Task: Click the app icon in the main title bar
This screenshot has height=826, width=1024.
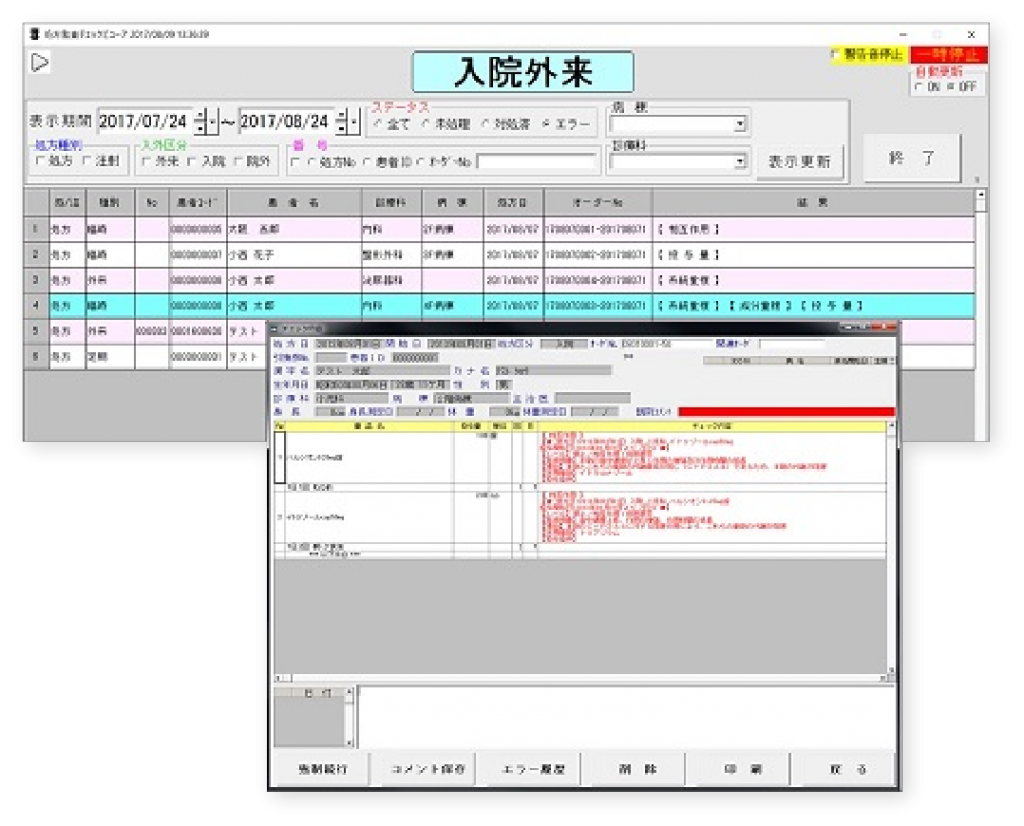Action: point(35,34)
